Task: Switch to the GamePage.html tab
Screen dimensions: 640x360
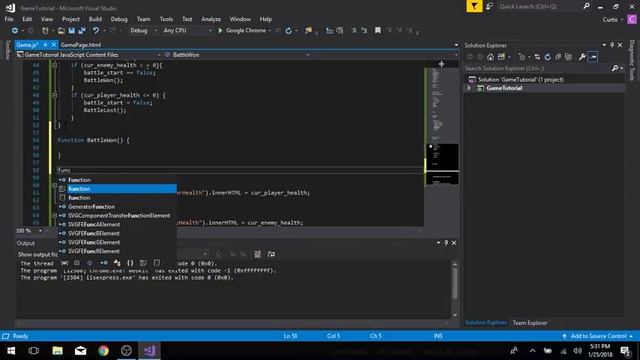Action: click(80, 45)
